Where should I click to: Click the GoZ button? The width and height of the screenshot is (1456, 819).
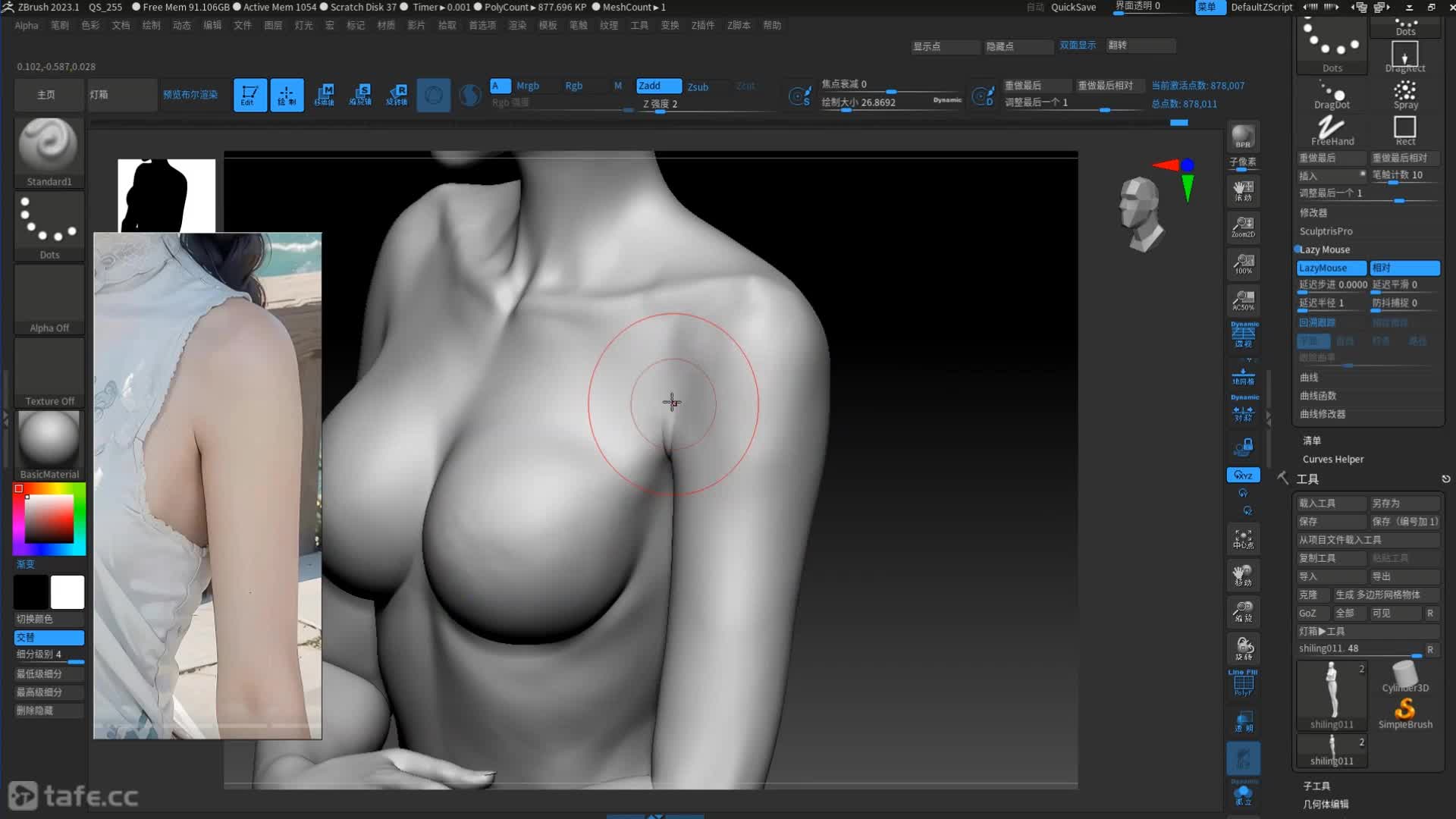1312,613
